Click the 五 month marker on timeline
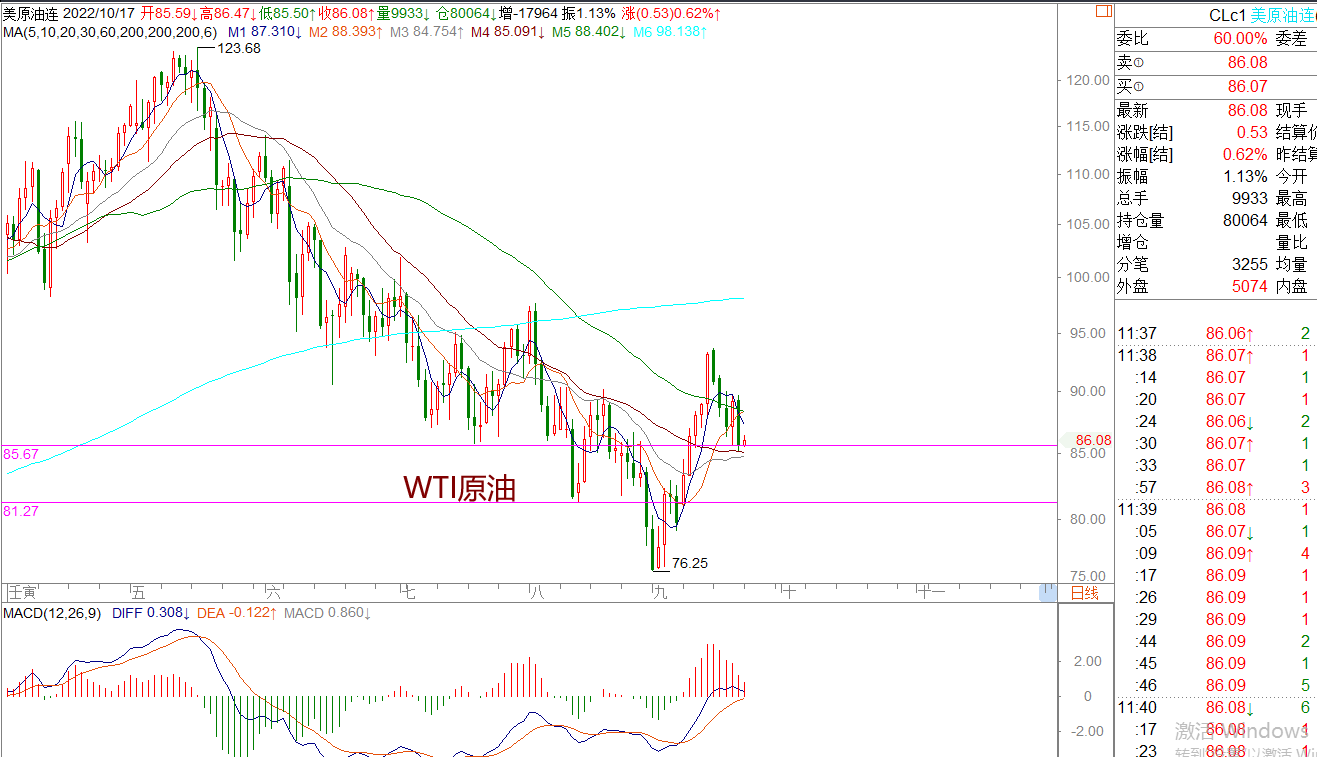The height and width of the screenshot is (757, 1317). [x=138, y=593]
